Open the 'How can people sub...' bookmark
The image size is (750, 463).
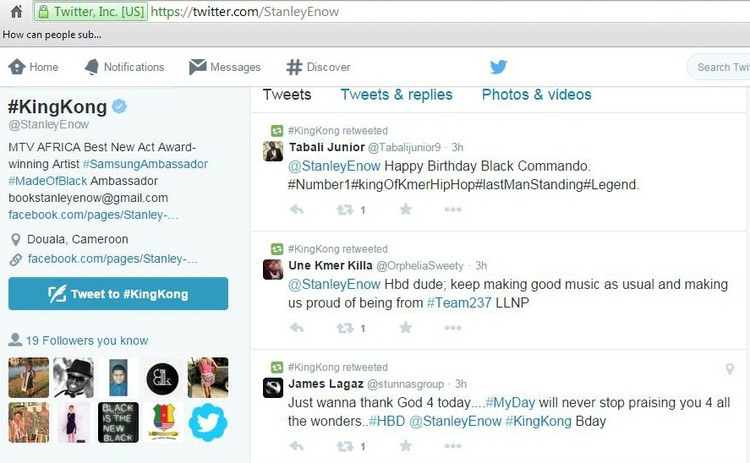pyautogui.click(x=52, y=34)
